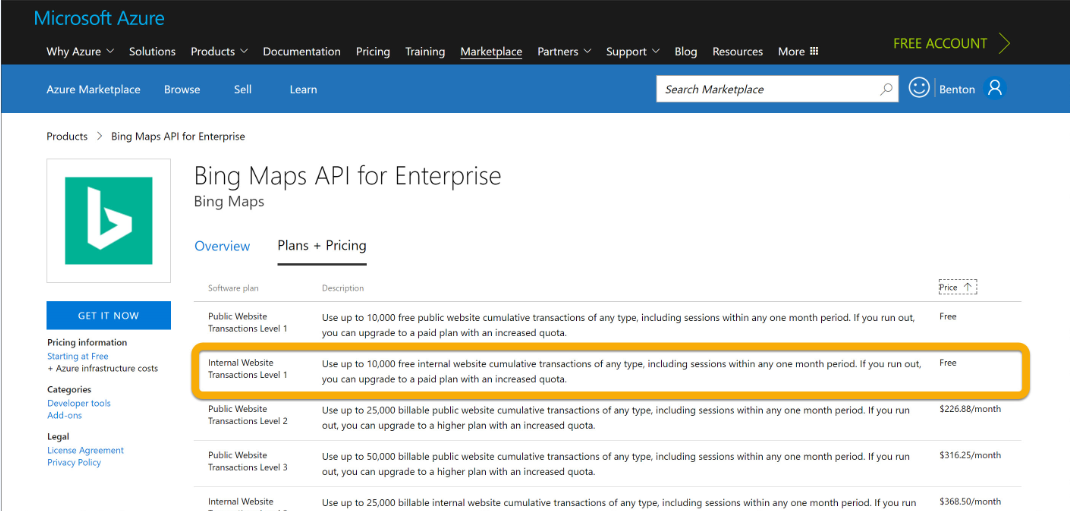Click the Description column header
1070x511 pixels.
pos(343,288)
